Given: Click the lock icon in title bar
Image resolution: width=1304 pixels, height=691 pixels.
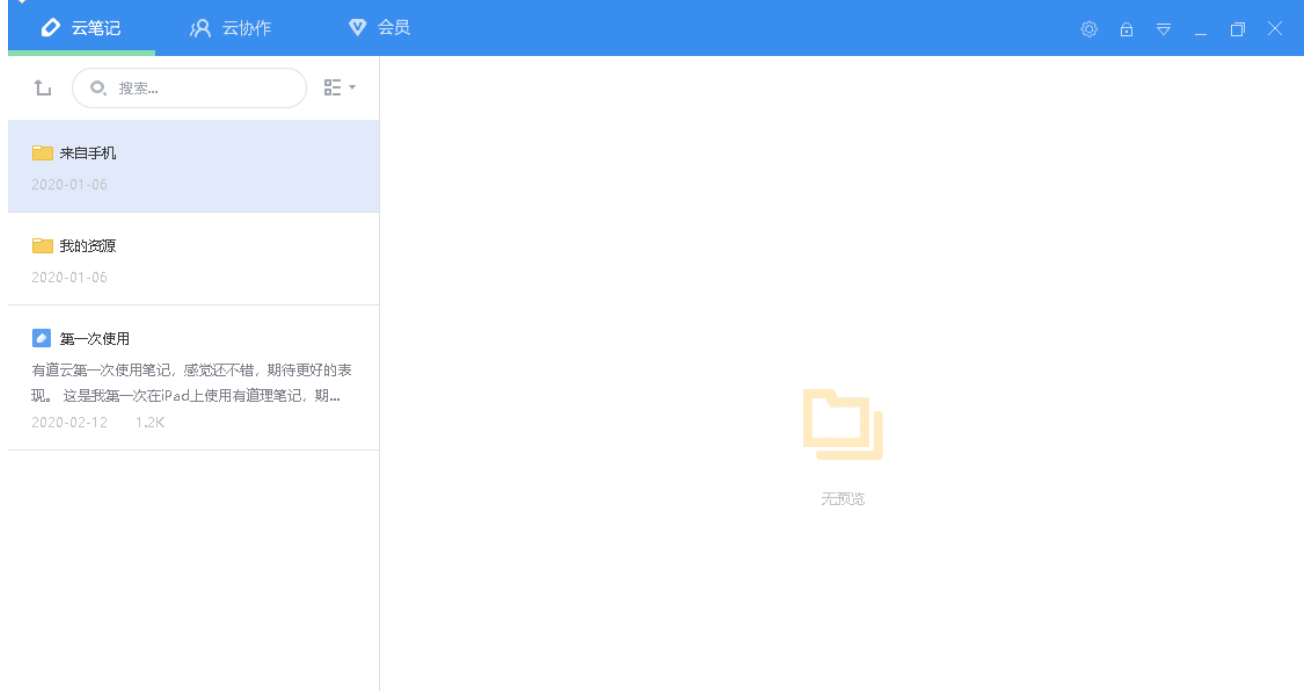Looking at the screenshot, I should tap(1126, 29).
